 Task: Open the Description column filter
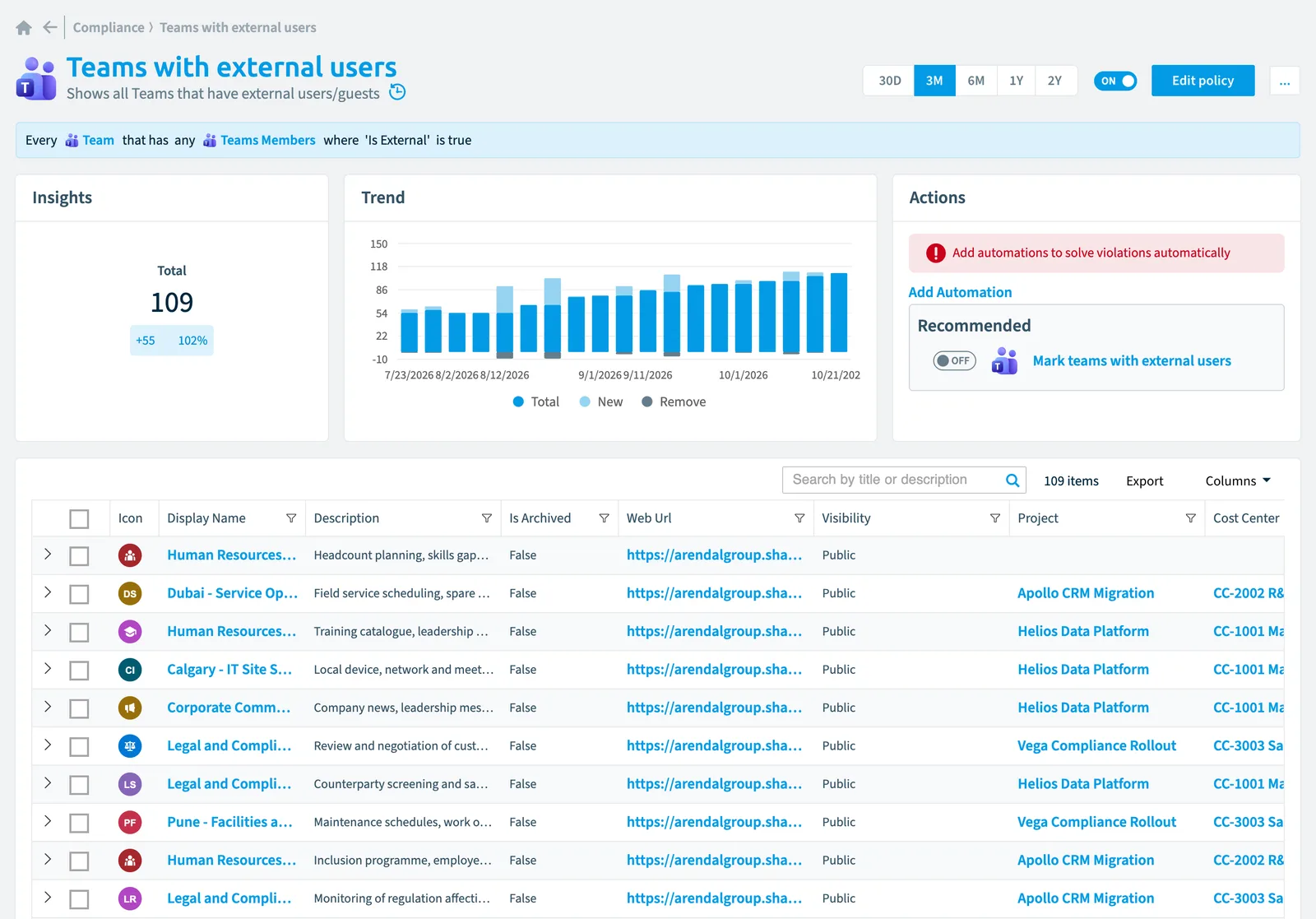click(487, 518)
